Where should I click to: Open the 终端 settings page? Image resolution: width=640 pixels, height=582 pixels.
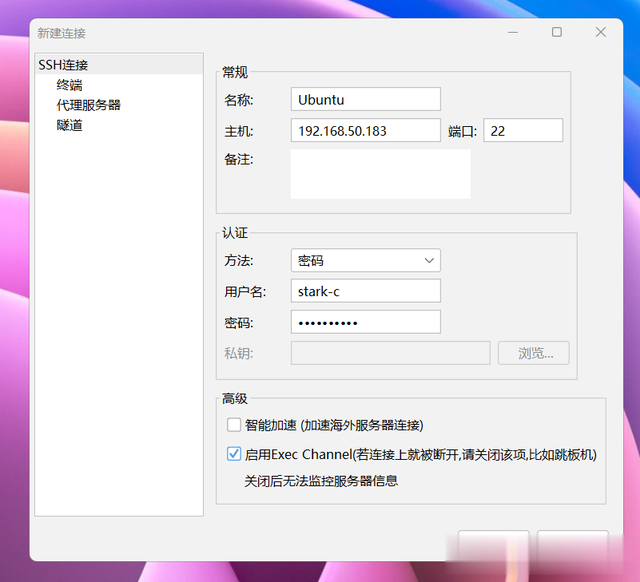69,85
